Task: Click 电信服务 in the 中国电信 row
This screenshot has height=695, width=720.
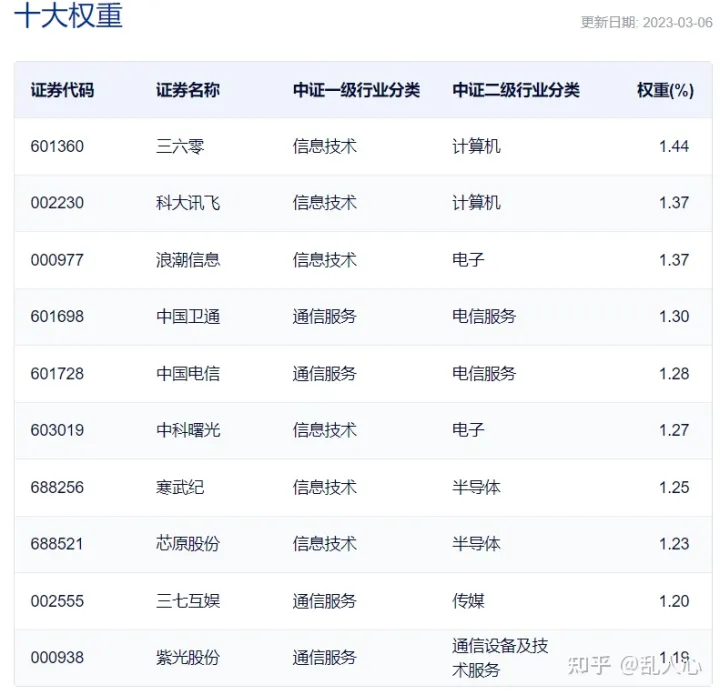Action: (484, 374)
